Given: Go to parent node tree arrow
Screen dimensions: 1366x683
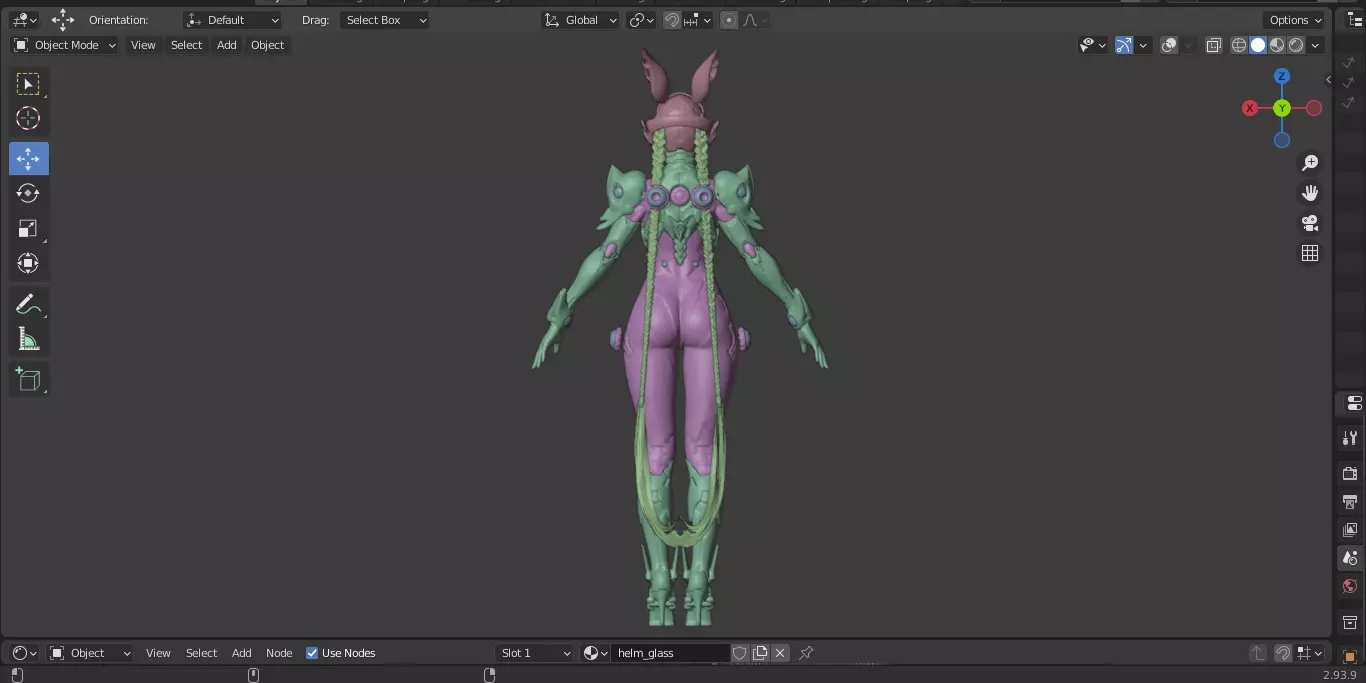Looking at the screenshot, I should point(1258,653).
